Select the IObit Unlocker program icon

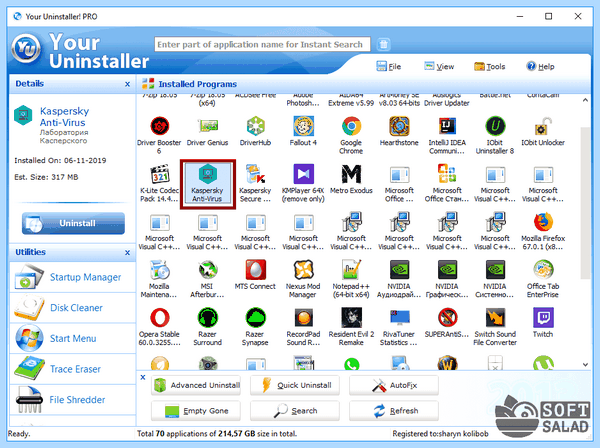pyautogui.click(x=543, y=126)
